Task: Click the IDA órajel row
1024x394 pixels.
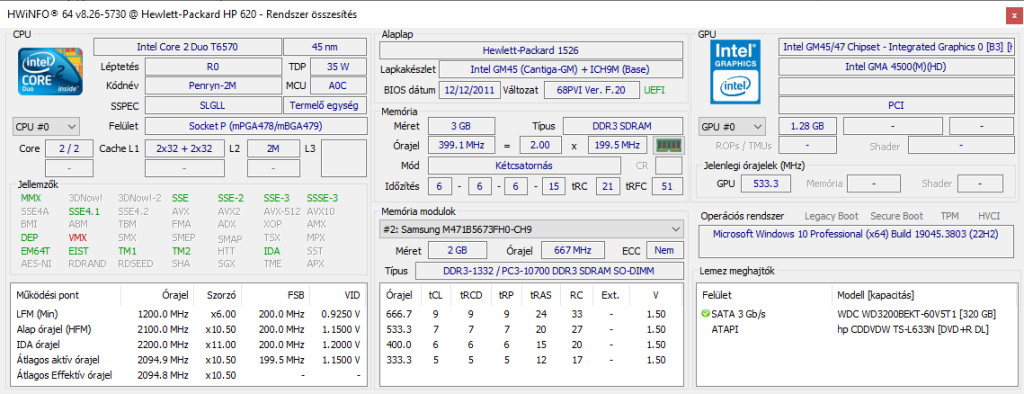Action: click(x=189, y=344)
